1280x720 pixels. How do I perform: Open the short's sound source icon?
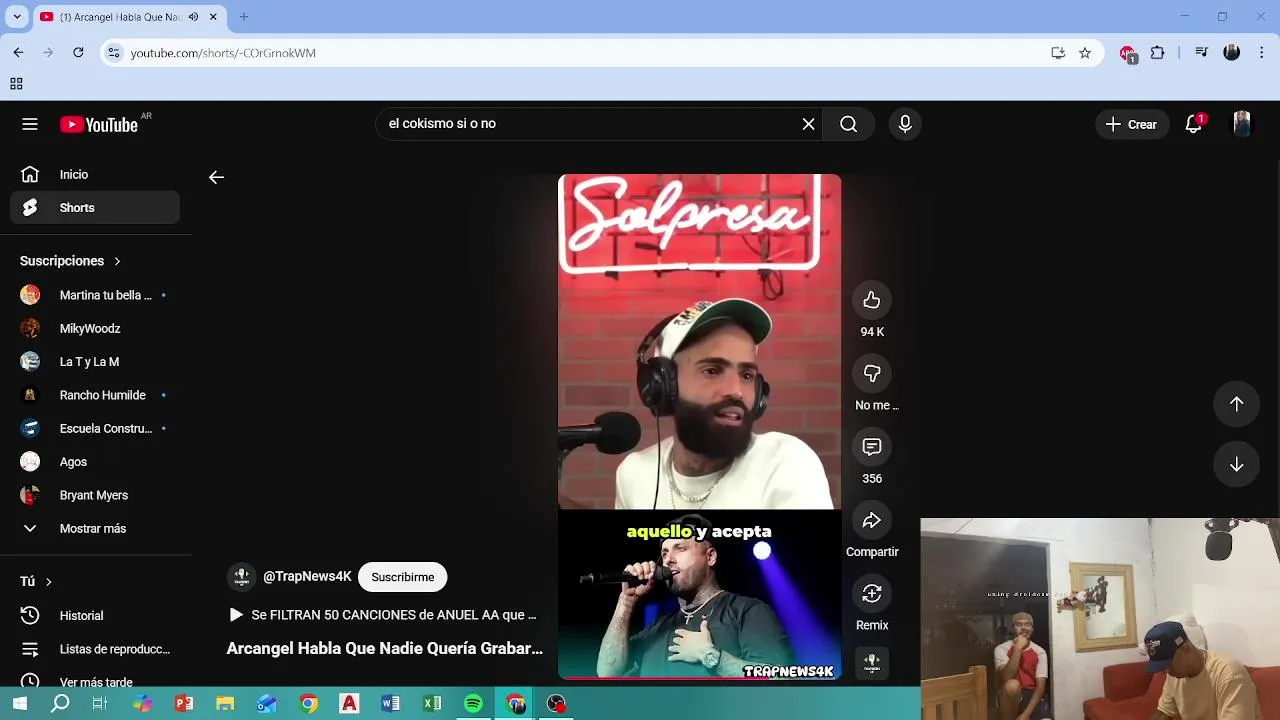click(872, 662)
